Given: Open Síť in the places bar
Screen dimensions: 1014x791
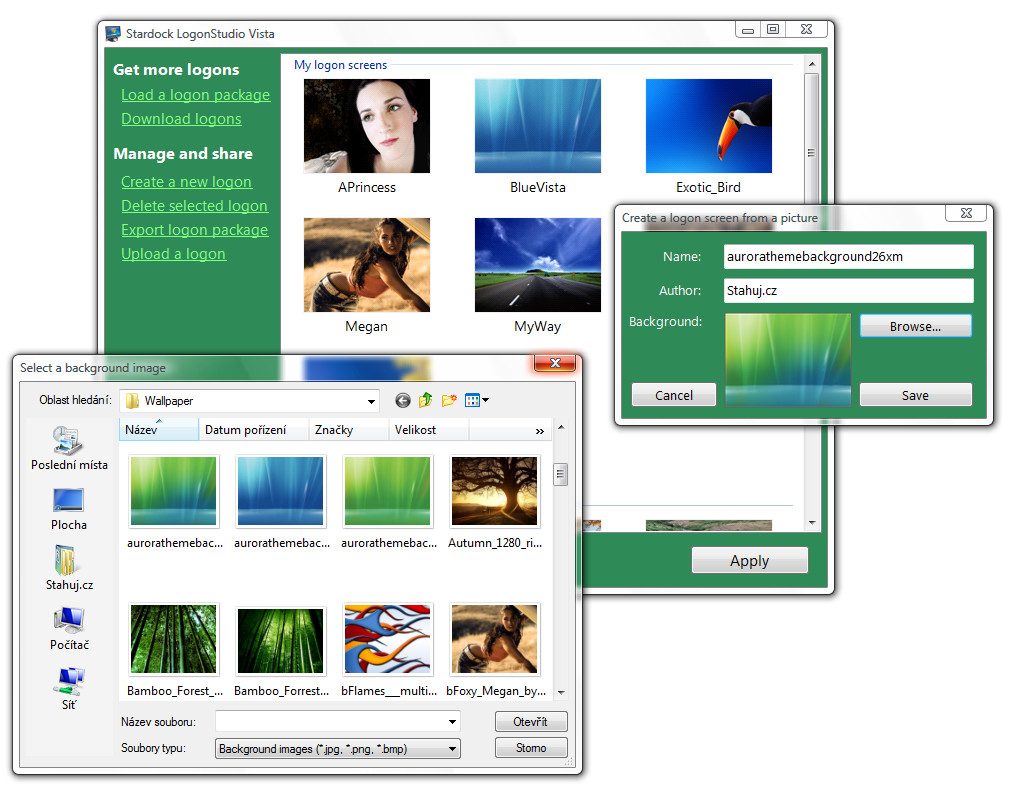Looking at the screenshot, I should click(69, 689).
